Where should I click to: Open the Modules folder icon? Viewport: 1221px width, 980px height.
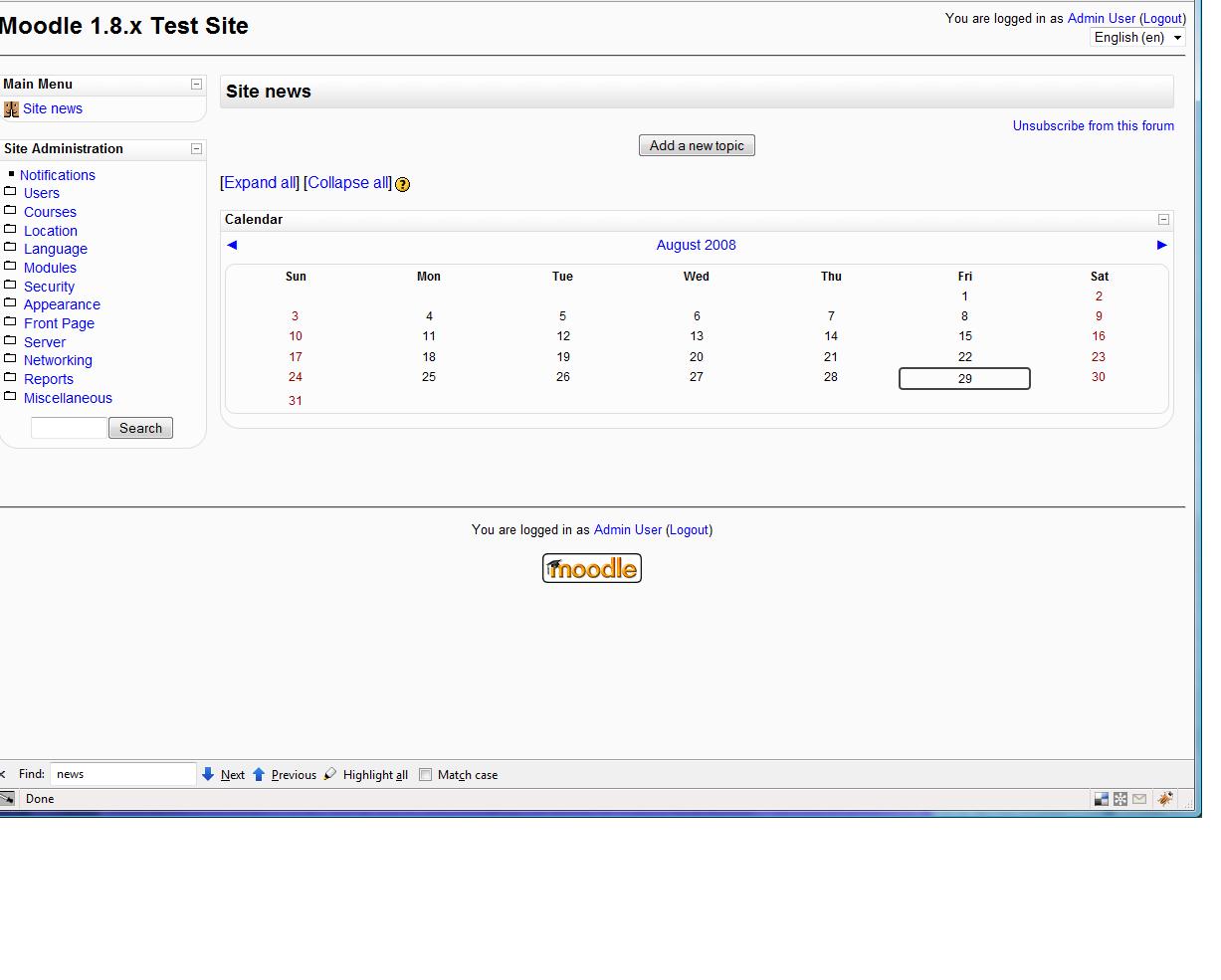pos(10,267)
